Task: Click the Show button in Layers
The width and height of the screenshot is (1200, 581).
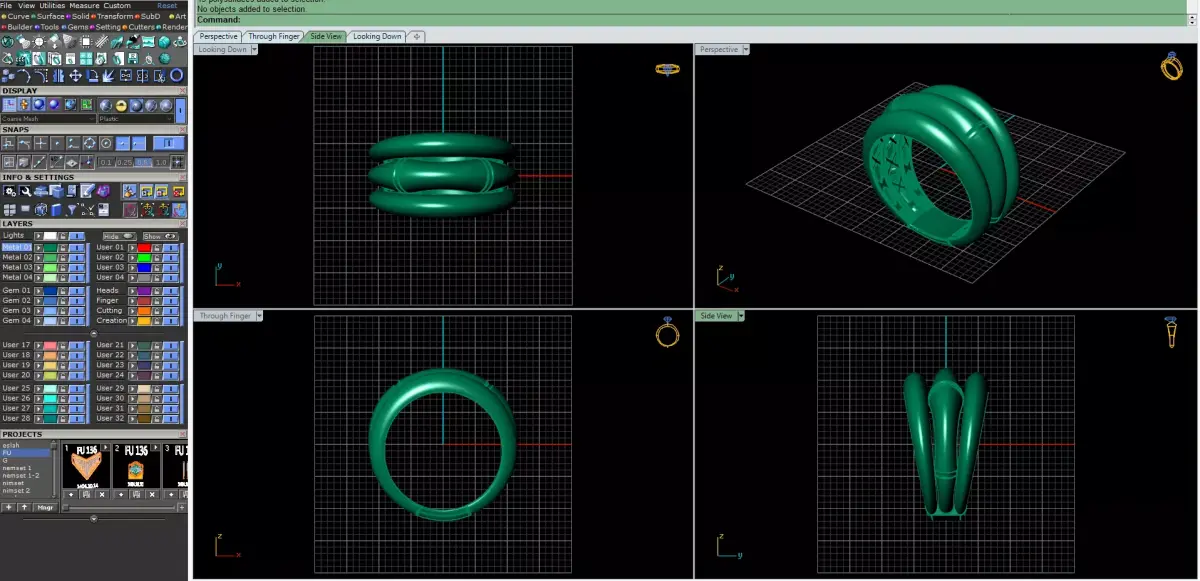Action: click(x=161, y=236)
